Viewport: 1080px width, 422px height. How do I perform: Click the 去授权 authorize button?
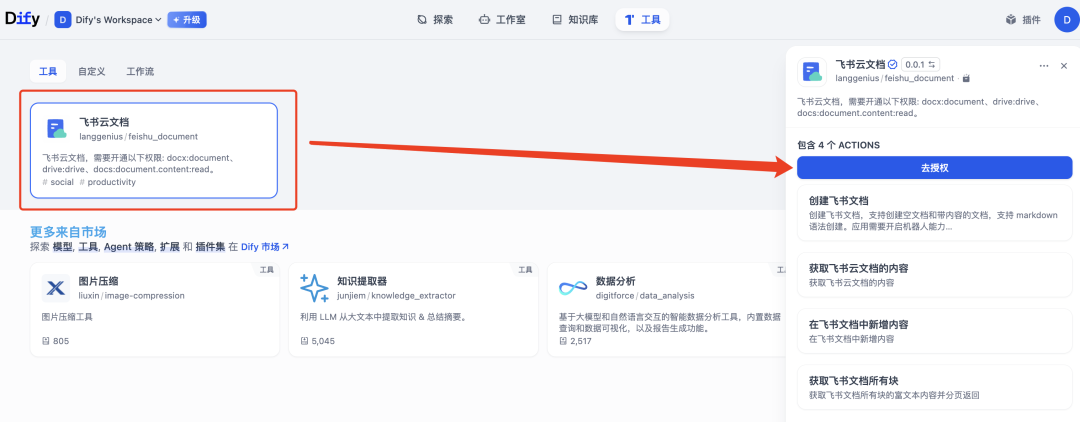coord(935,168)
